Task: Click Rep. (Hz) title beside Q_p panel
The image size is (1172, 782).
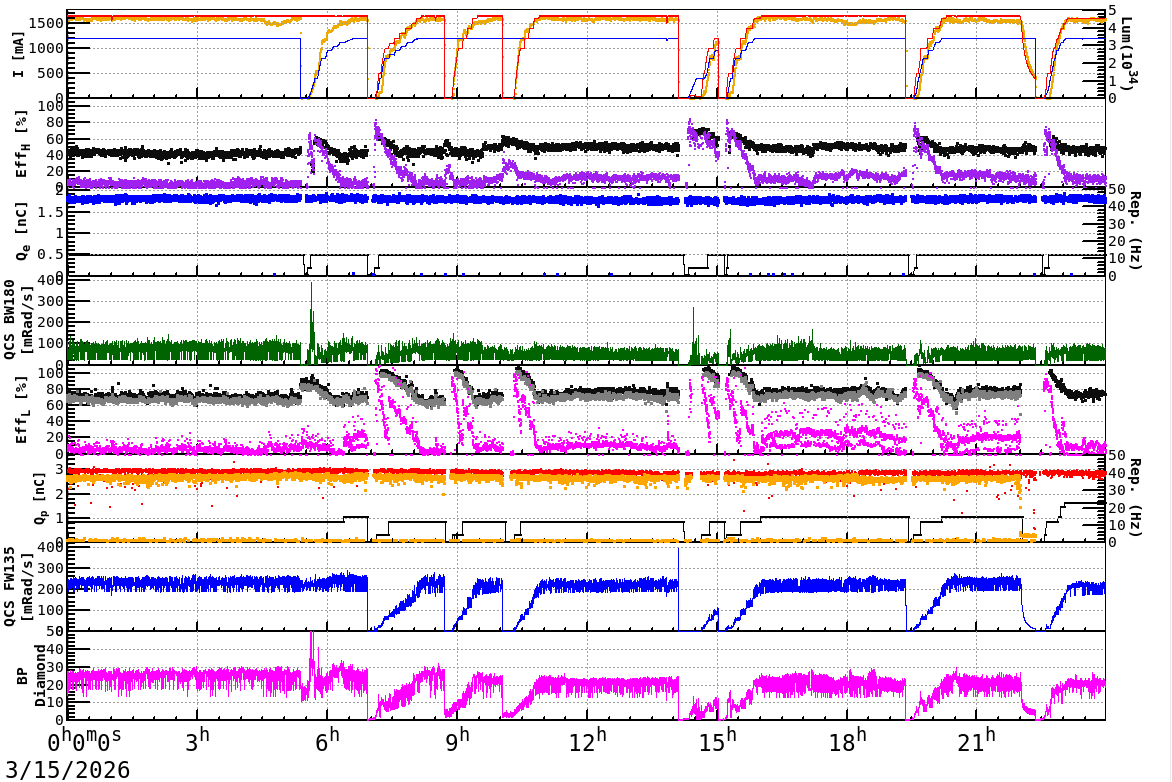Action: tap(1134, 498)
